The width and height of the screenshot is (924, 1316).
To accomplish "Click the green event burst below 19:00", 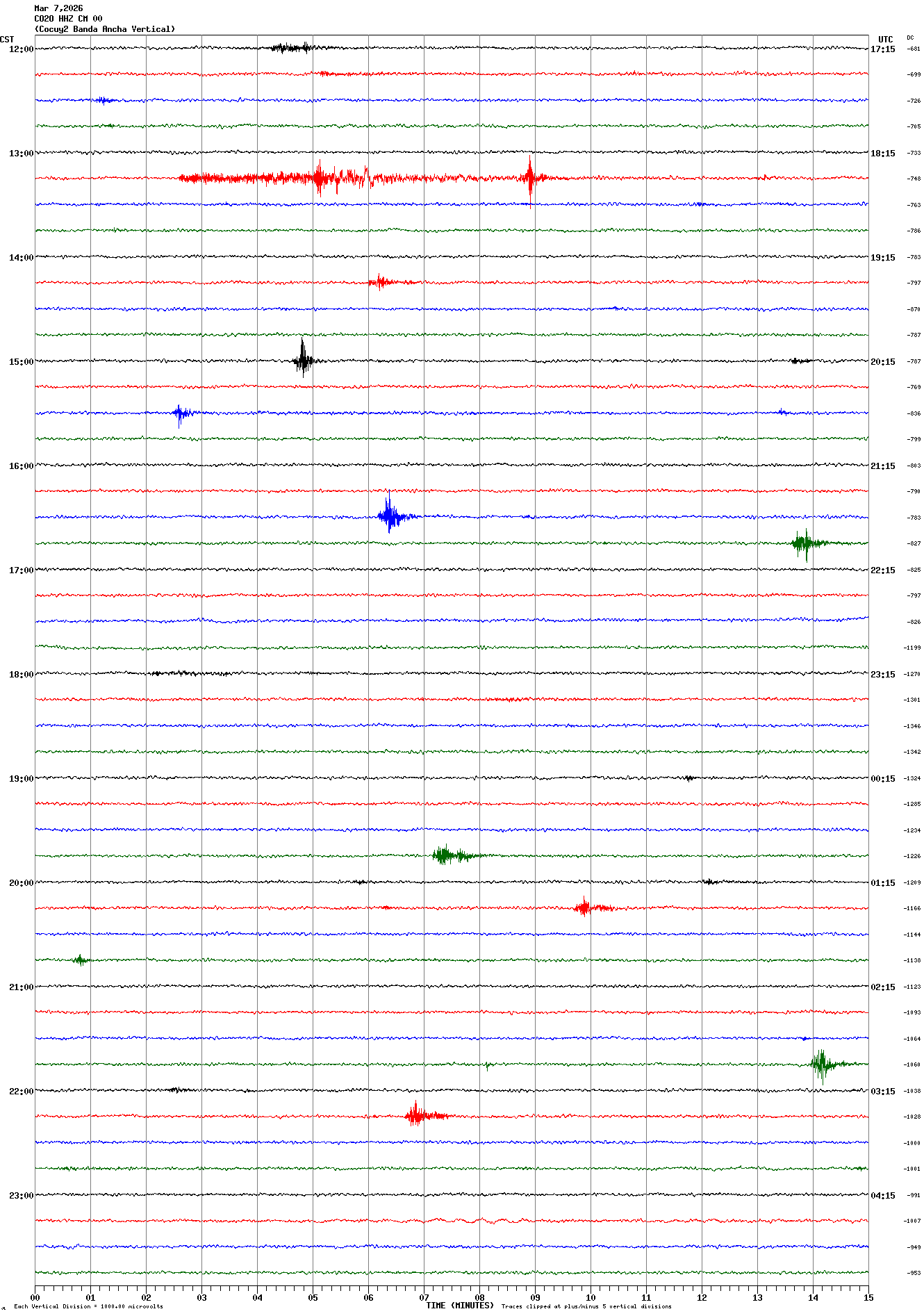I will 447,855.
